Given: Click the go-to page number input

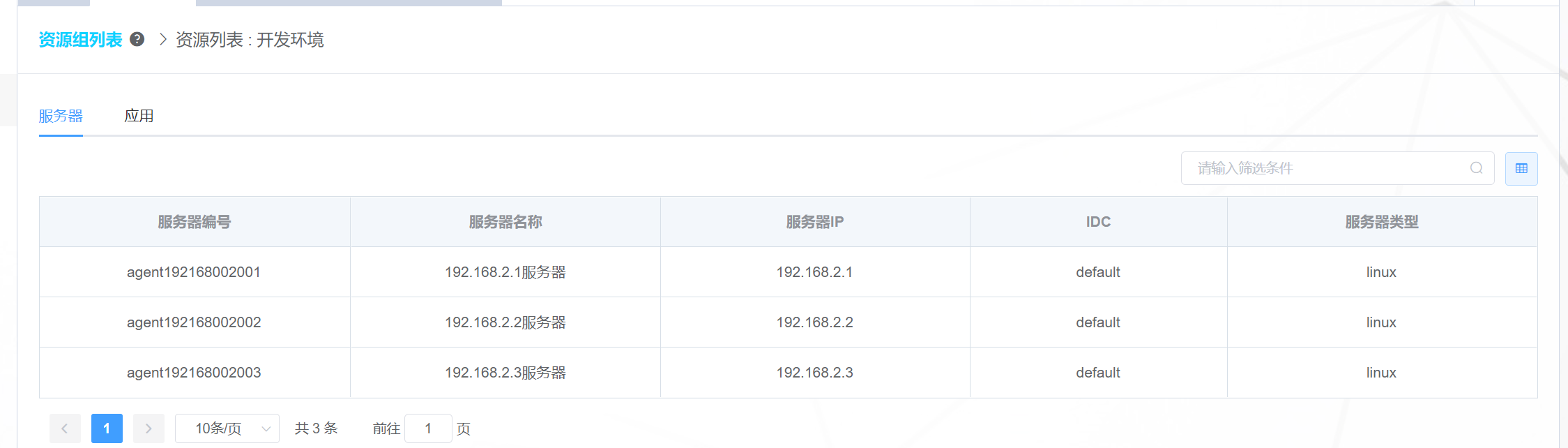Looking at the screenshot, I should click(x=428, y=428).
